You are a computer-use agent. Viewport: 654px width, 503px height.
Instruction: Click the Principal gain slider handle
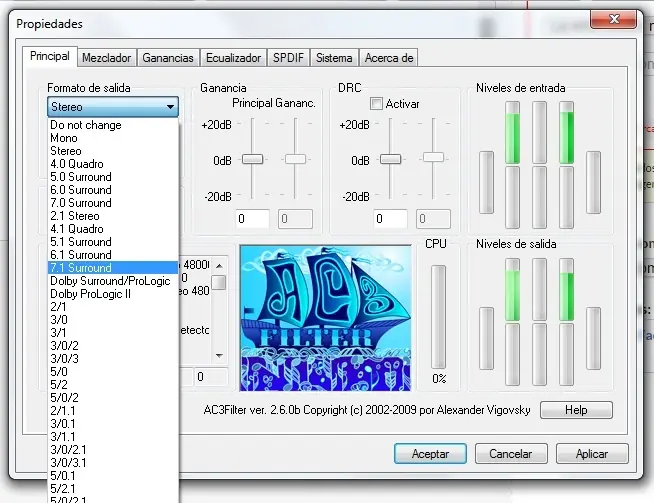(253, 159)
